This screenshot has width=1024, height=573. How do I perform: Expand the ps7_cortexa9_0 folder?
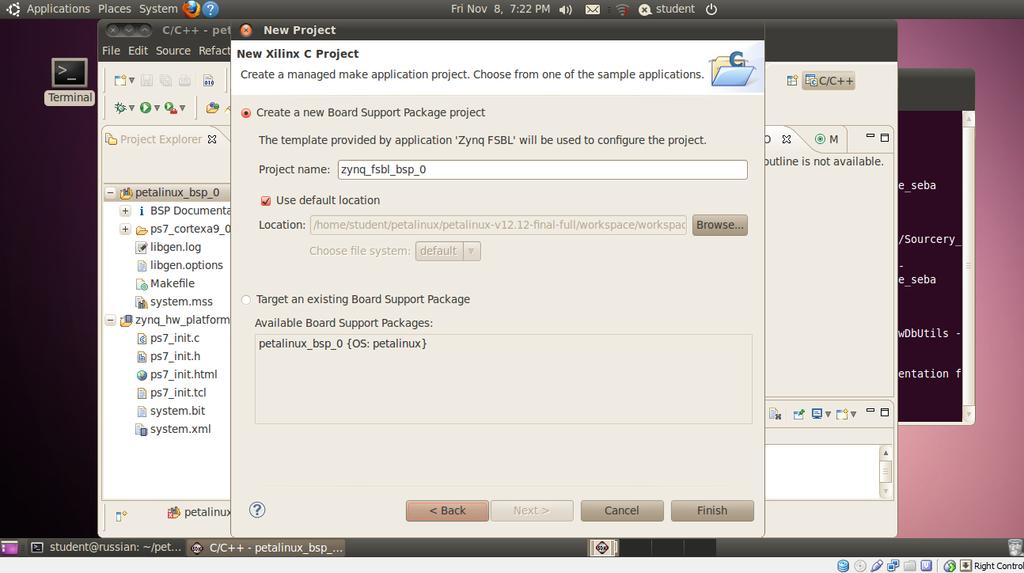click(x=125, y=229)
